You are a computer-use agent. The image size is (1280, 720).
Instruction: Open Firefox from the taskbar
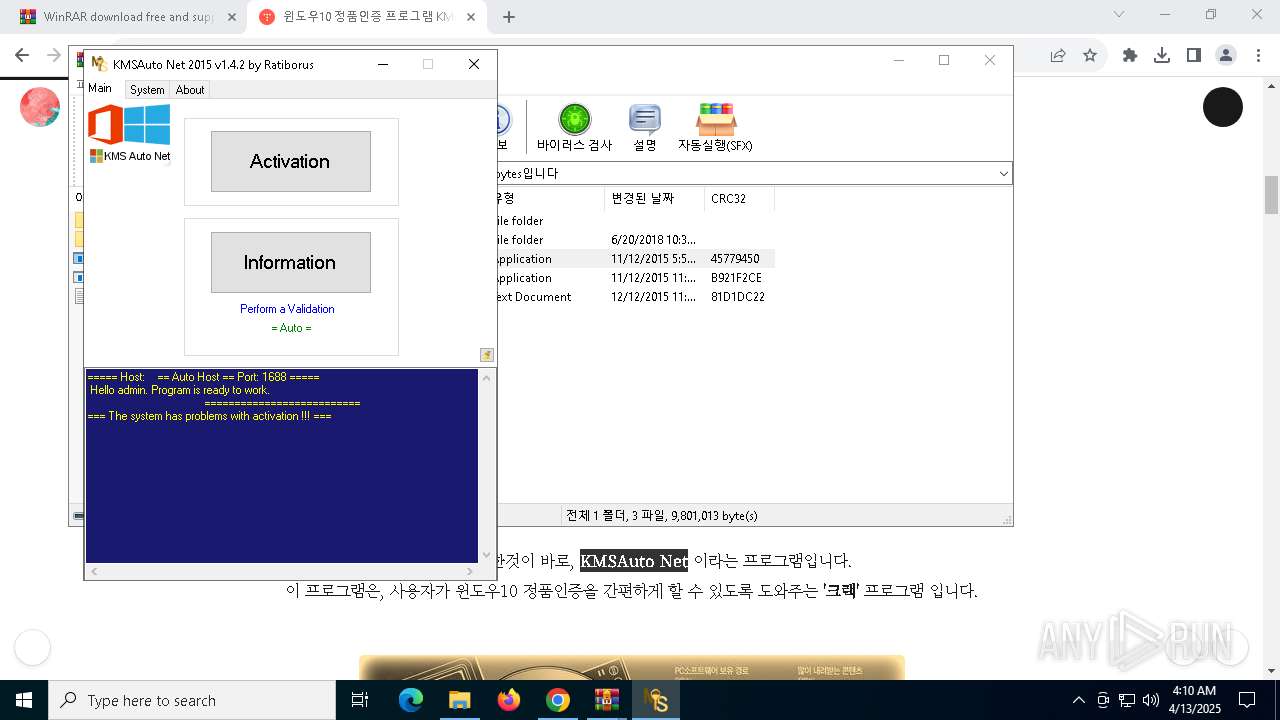(509, 700)
